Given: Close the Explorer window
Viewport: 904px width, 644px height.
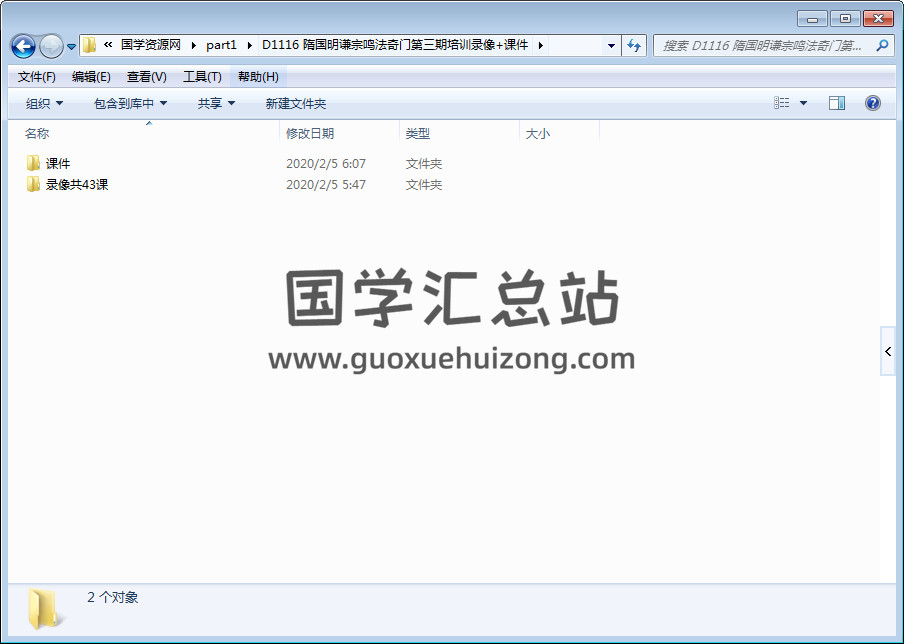Looking at the screenshot, I should pyautogui.click(x=878, y=19).
